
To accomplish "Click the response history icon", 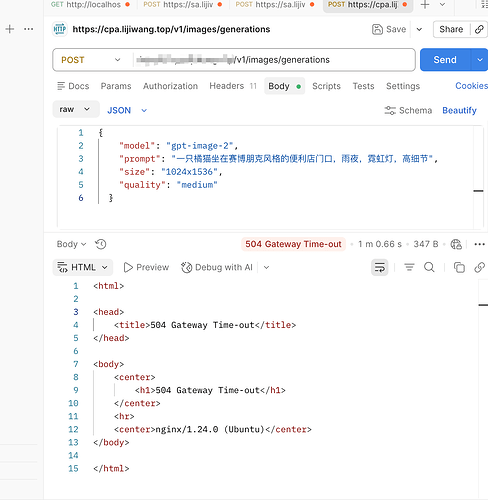I will (x=101, y=244).
